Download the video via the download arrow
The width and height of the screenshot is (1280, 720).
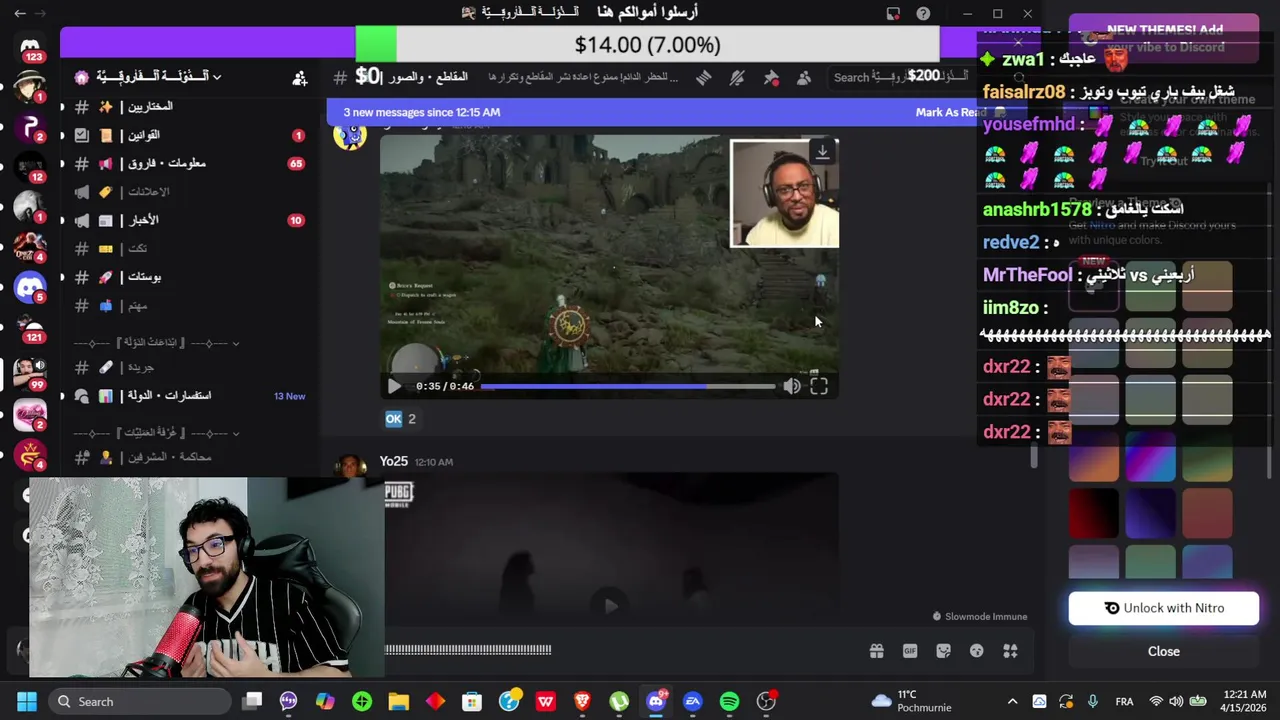(822, 152)
